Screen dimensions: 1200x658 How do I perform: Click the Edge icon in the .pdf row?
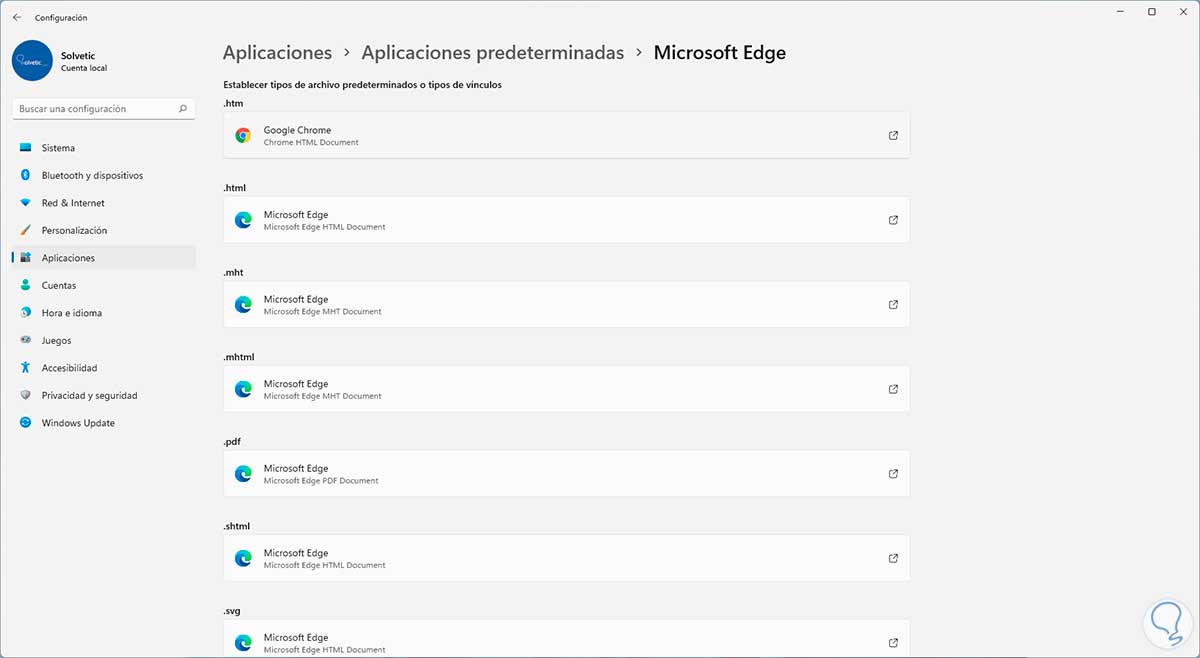click(x=242, y=474)
